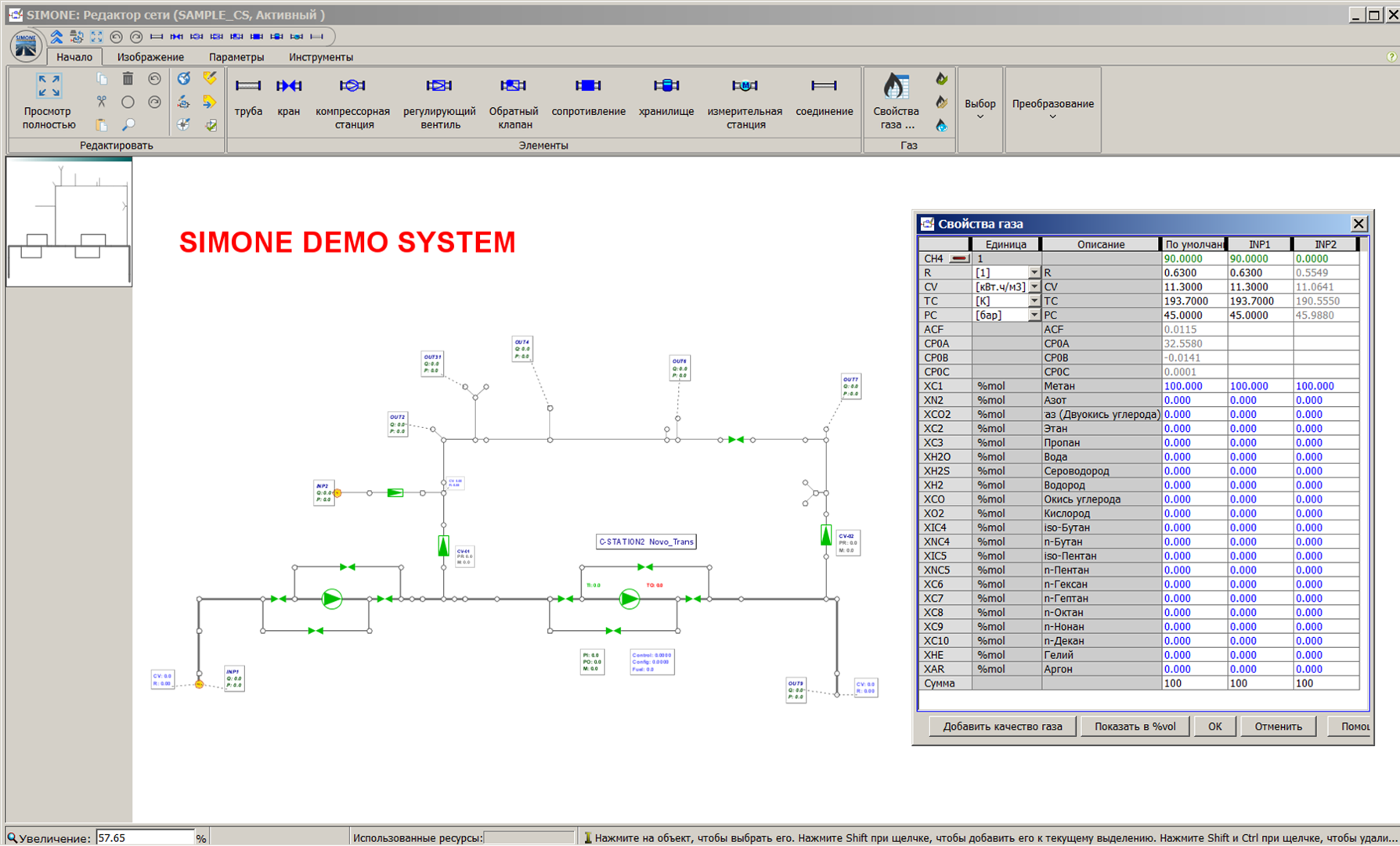This screenshot has width=1400, height=846.
Task: Select the Обратный клапан element tool
Action: 514,103
